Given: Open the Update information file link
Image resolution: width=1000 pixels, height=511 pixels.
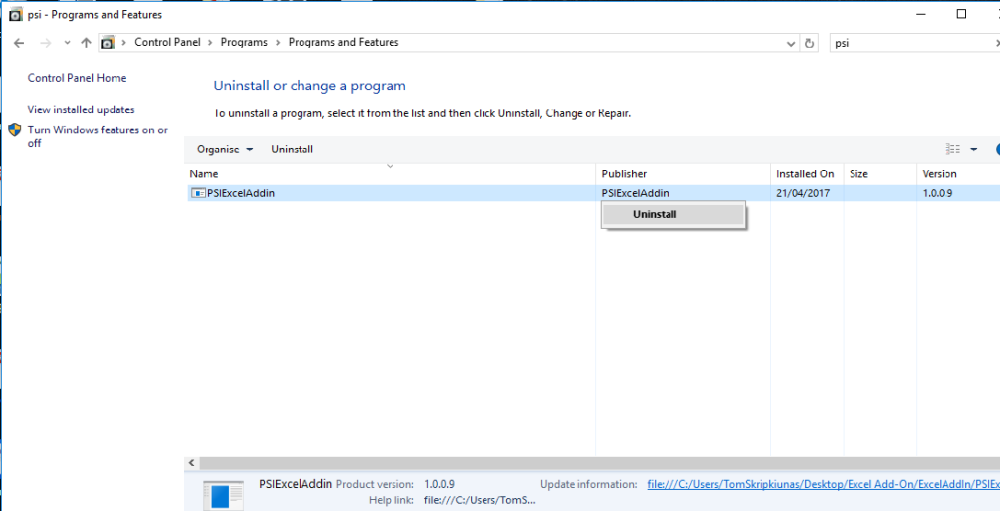Looking at the screenshot, I should [x=823, y=484].
